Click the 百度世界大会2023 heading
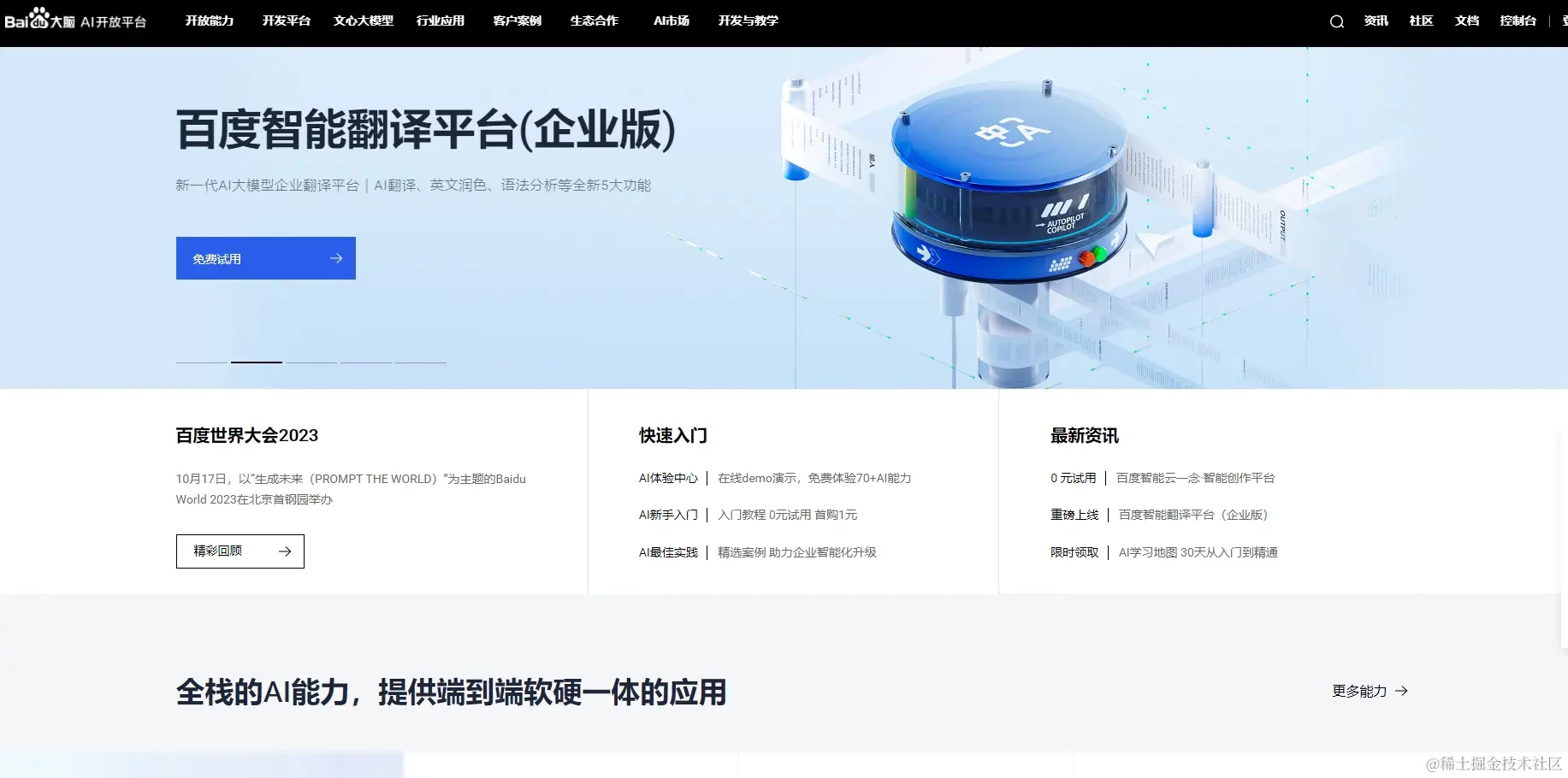 [x=246, y=435]
